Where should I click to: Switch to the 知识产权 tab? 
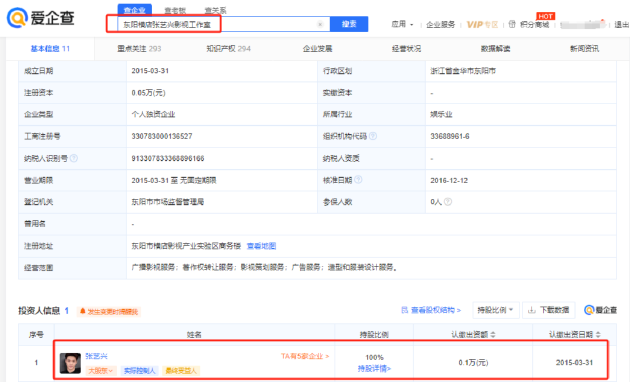(x=228, y=49)
